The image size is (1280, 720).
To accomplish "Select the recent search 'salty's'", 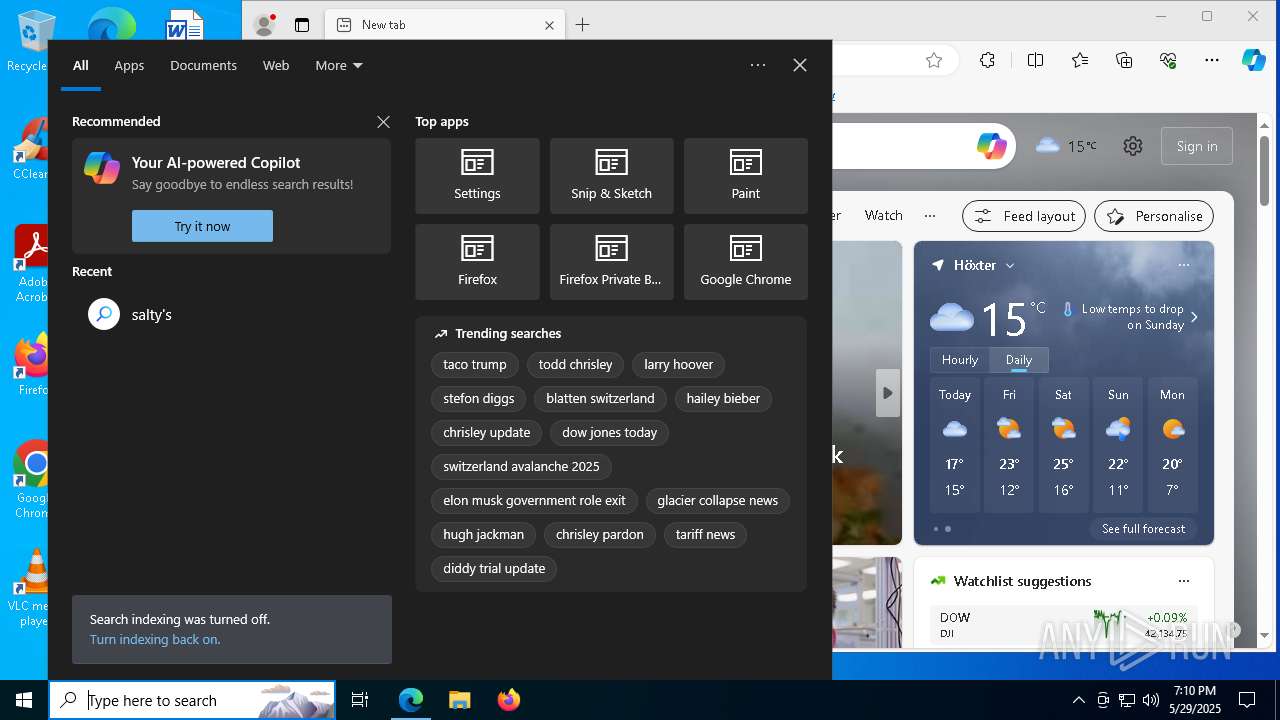I will [x=231, y=314].
